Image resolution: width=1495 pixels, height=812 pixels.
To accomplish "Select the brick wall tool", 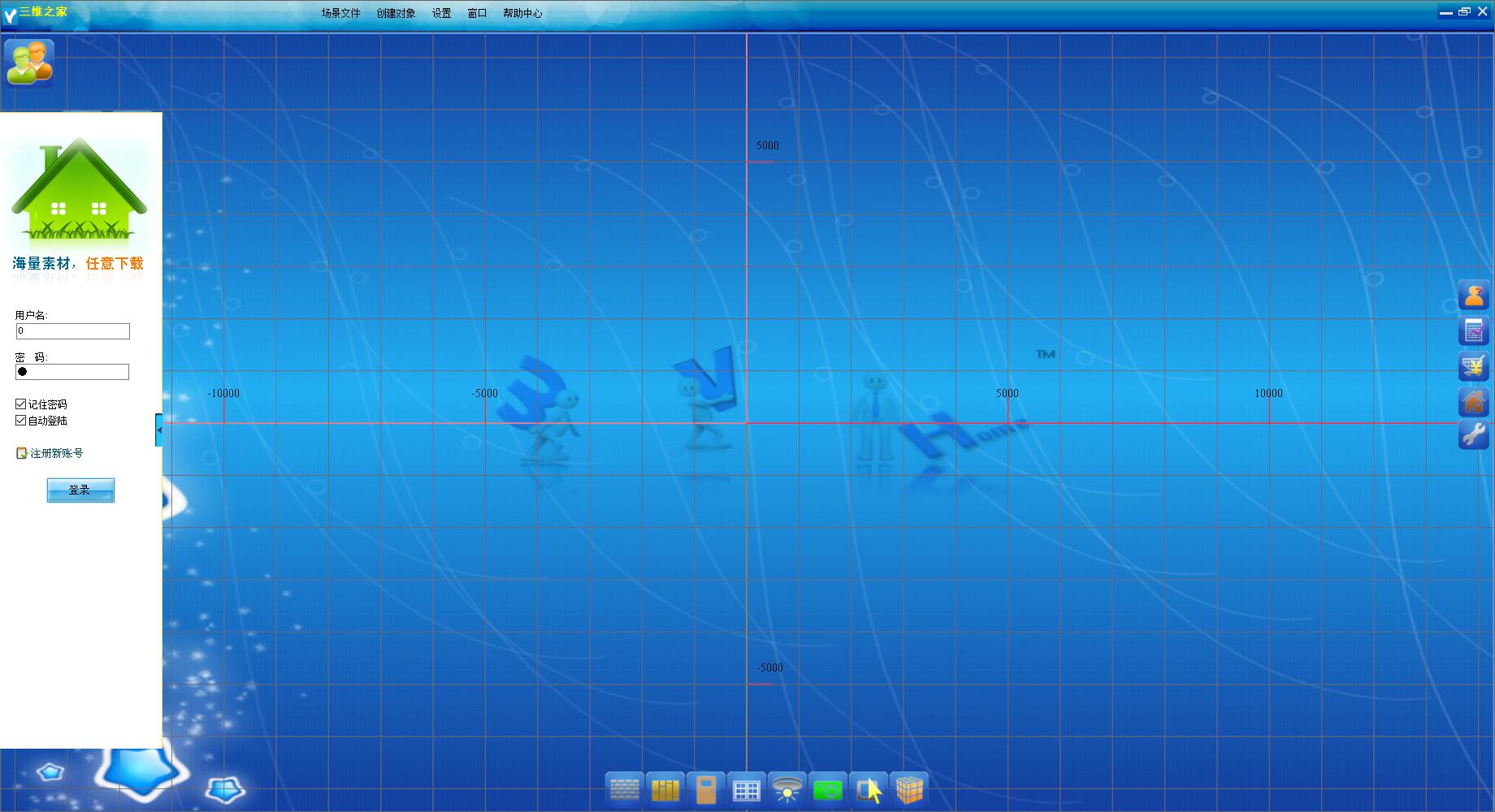I will tap(624, 789).
